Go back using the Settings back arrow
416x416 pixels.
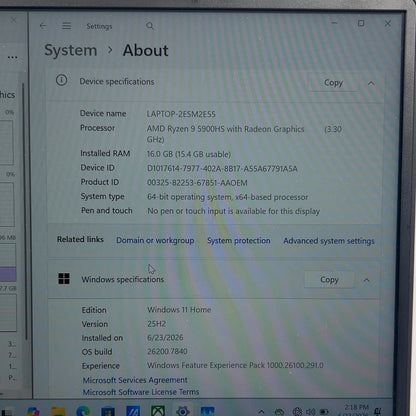[43, 26]
